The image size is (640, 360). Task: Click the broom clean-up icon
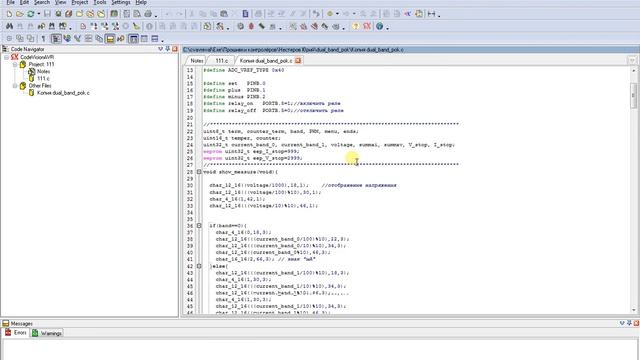pyautogui.click(x=136, y=26)
